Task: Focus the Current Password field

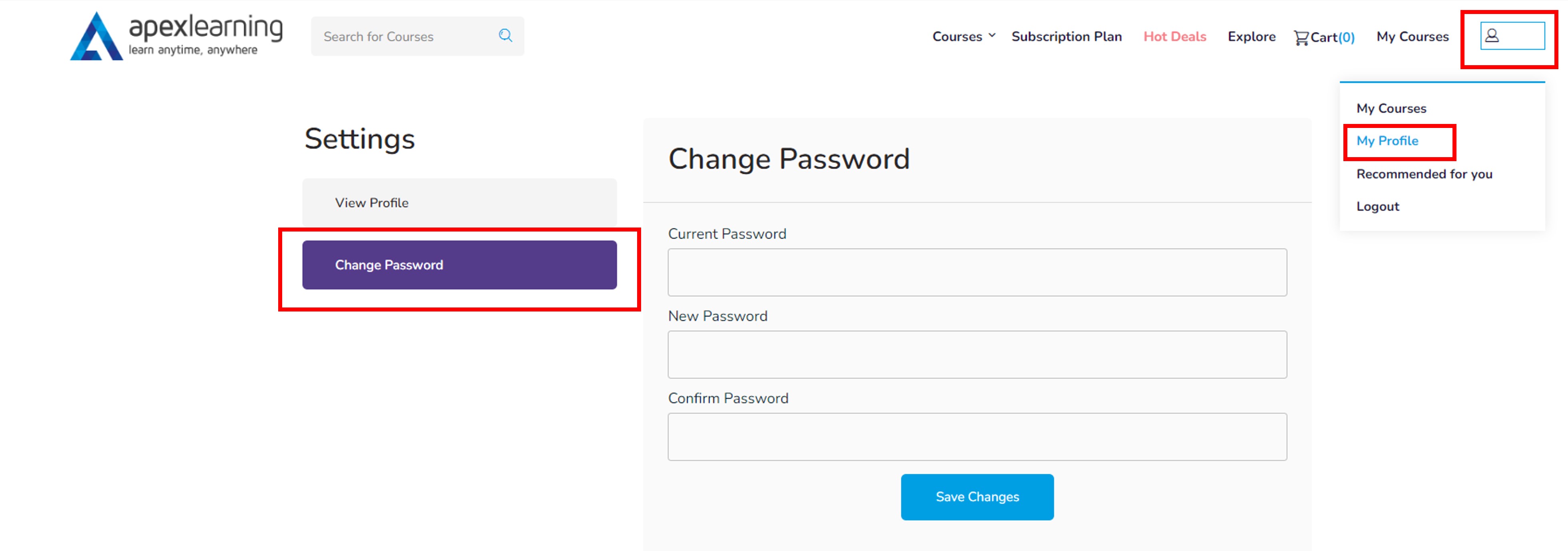Action: coord(977,272)
